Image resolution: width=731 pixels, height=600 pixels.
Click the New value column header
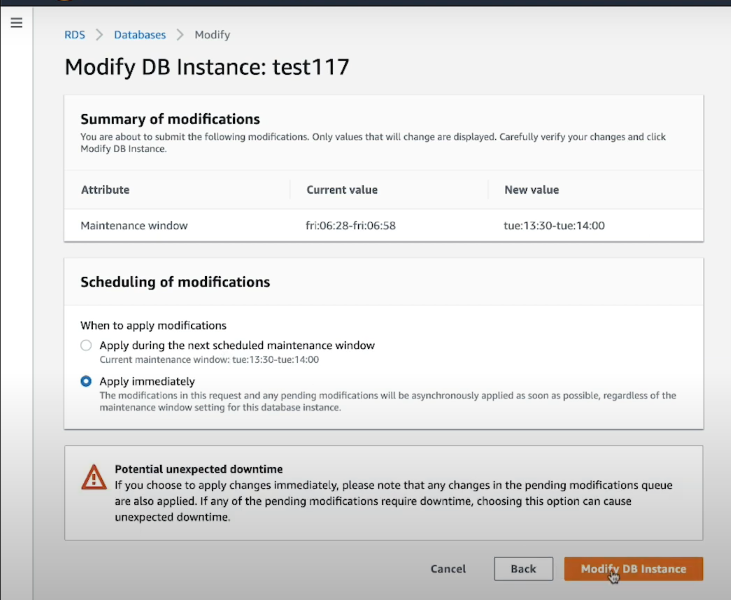click(531, 190)
